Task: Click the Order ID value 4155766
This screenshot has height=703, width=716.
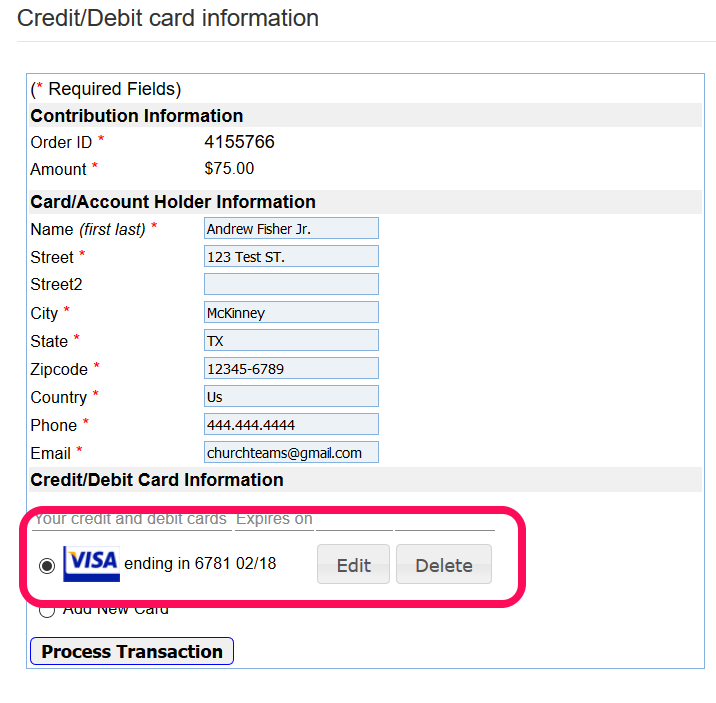Action: [239, 142]
